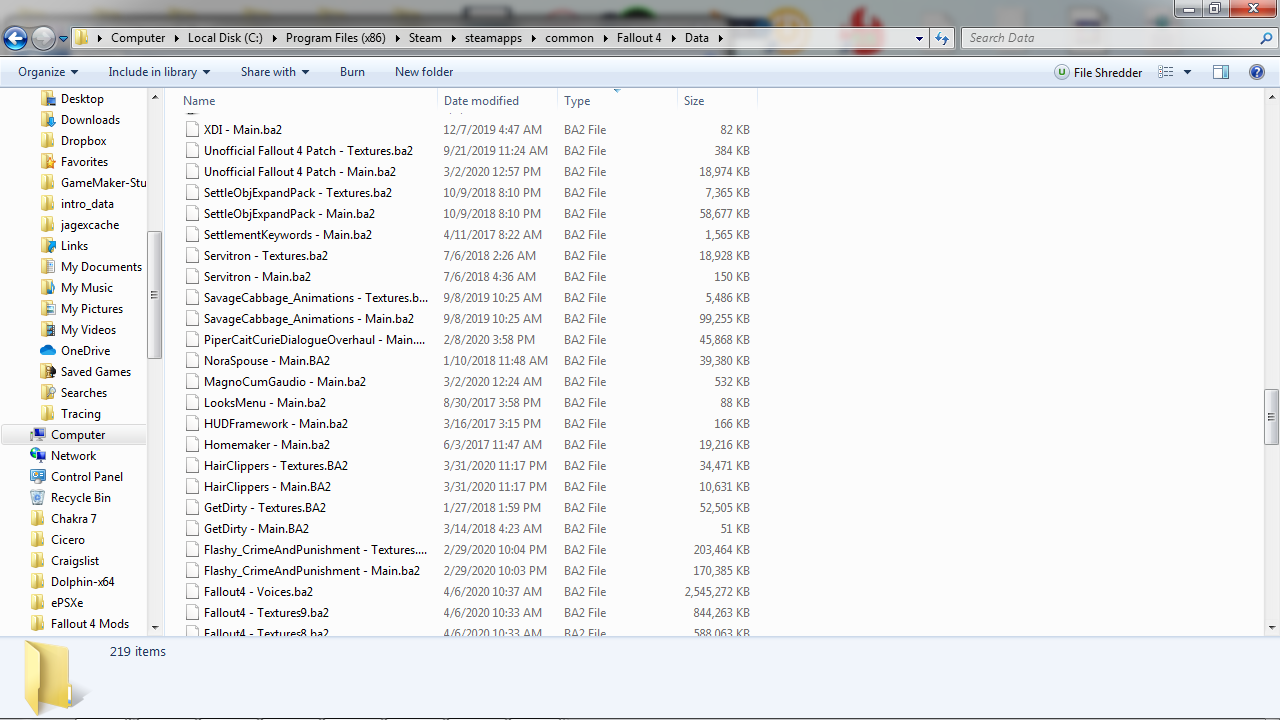Open the Include in library dropdown
The image size is (1280, 720).
159,72
